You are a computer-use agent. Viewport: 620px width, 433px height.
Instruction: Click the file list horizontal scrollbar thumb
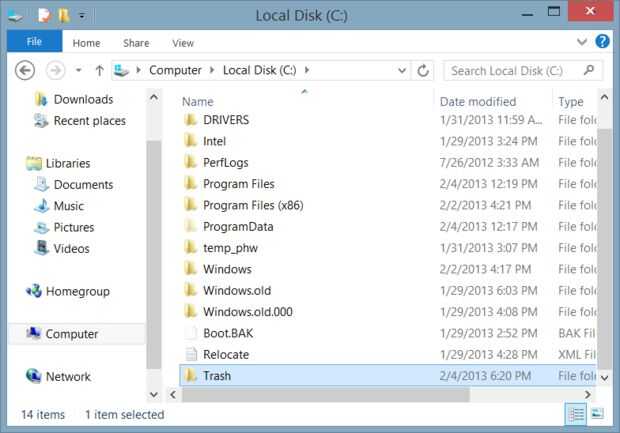point(325,395)
